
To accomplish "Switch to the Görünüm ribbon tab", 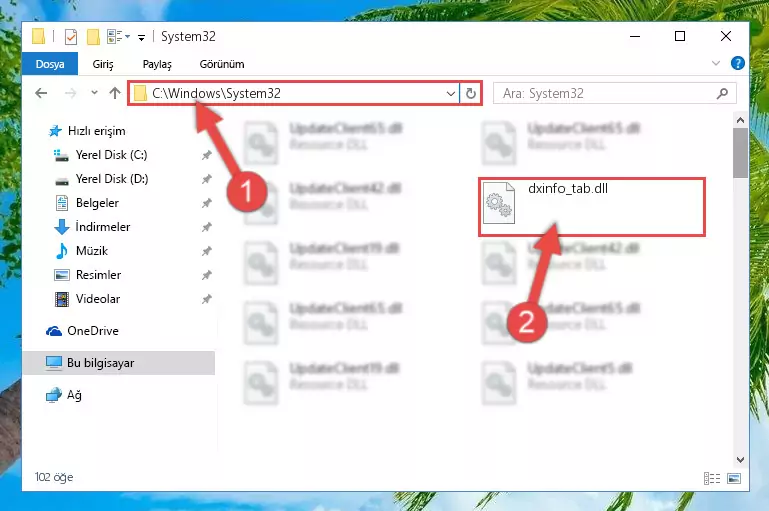I will 222,64.
